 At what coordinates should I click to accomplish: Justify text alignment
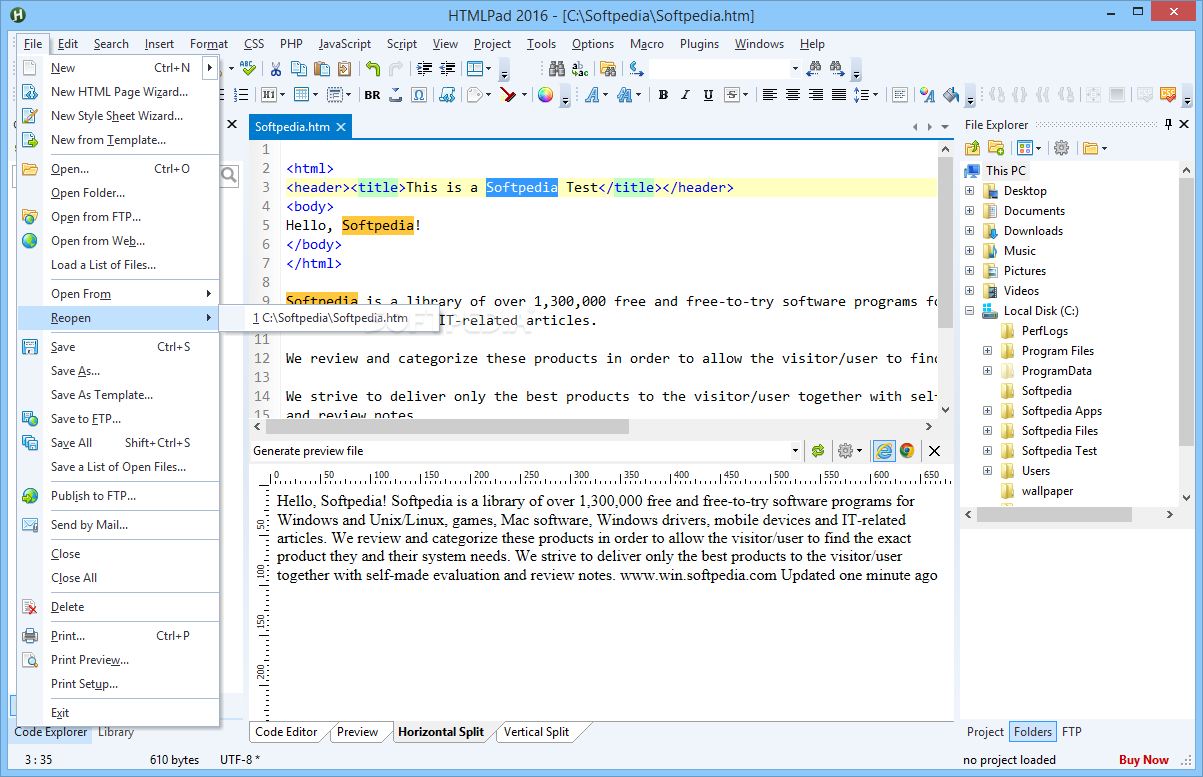(x=838, y=95)
